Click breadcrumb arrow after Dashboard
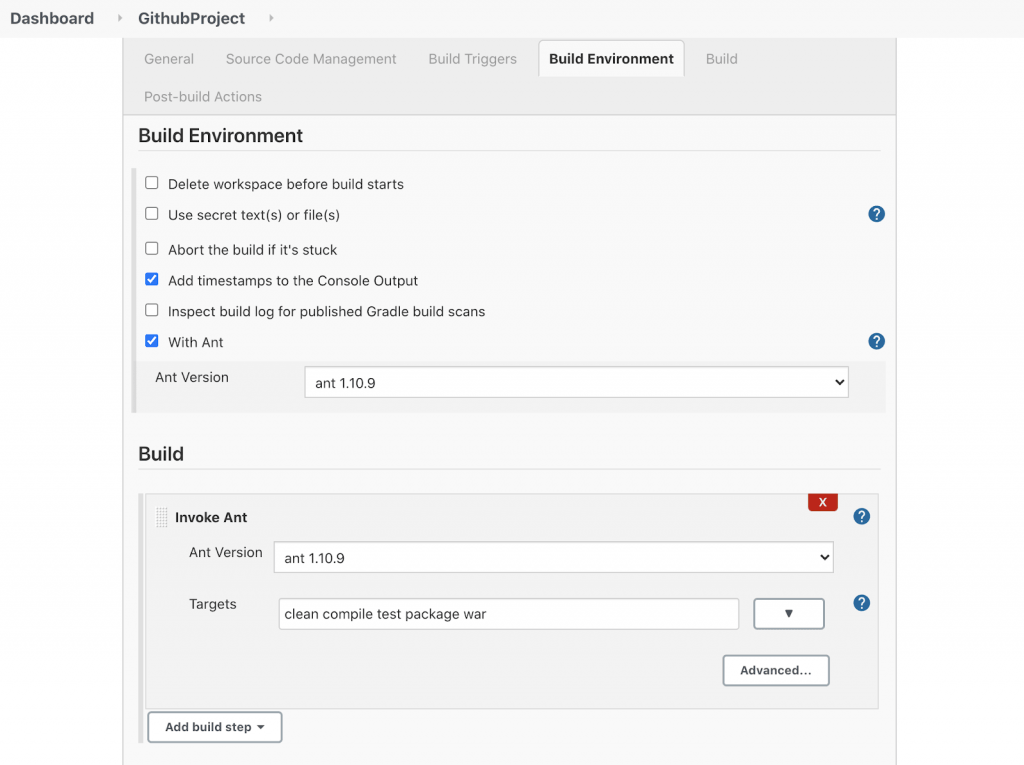 point(121,19)
